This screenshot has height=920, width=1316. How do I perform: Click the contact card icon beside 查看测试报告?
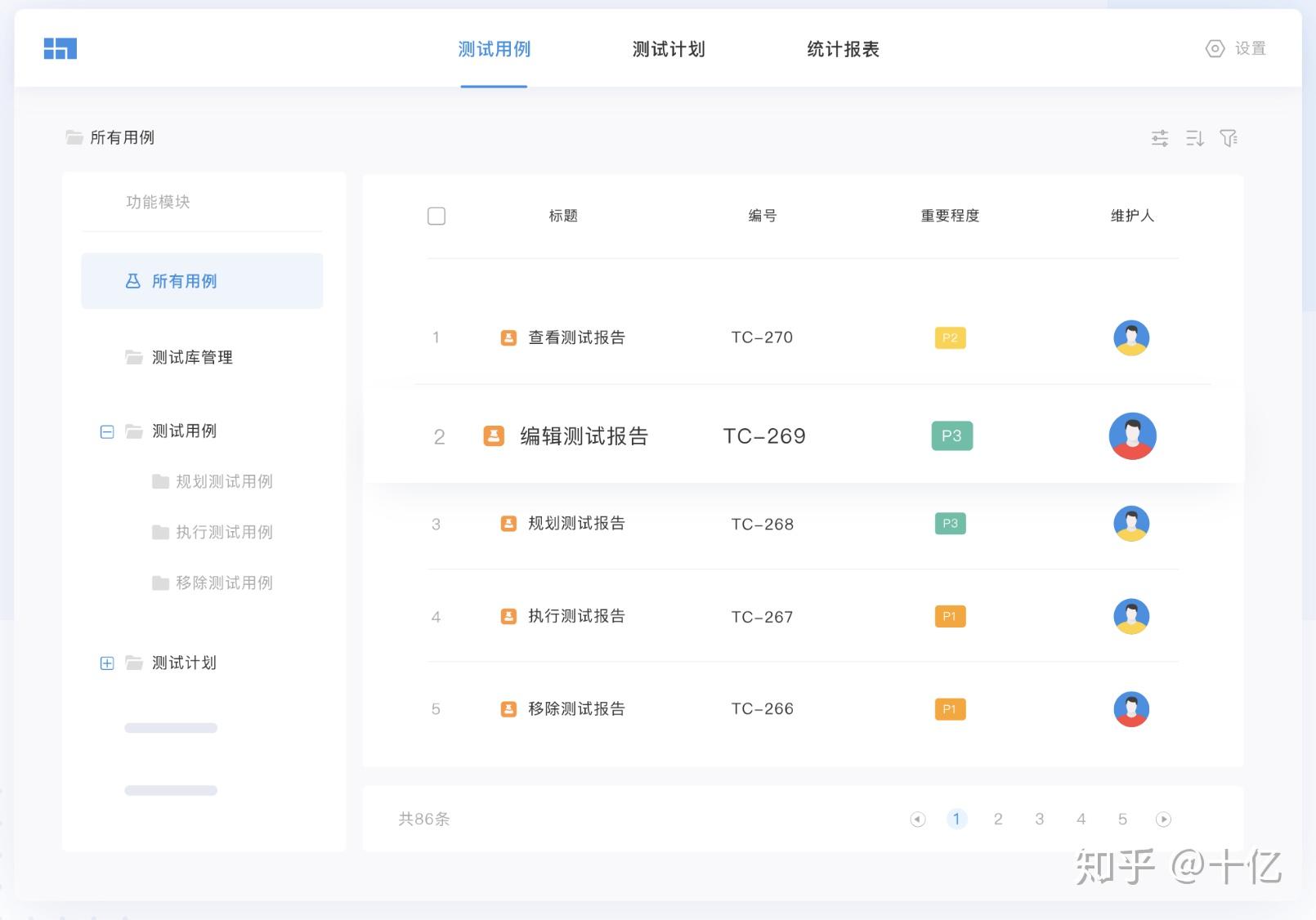click(507, 337)
